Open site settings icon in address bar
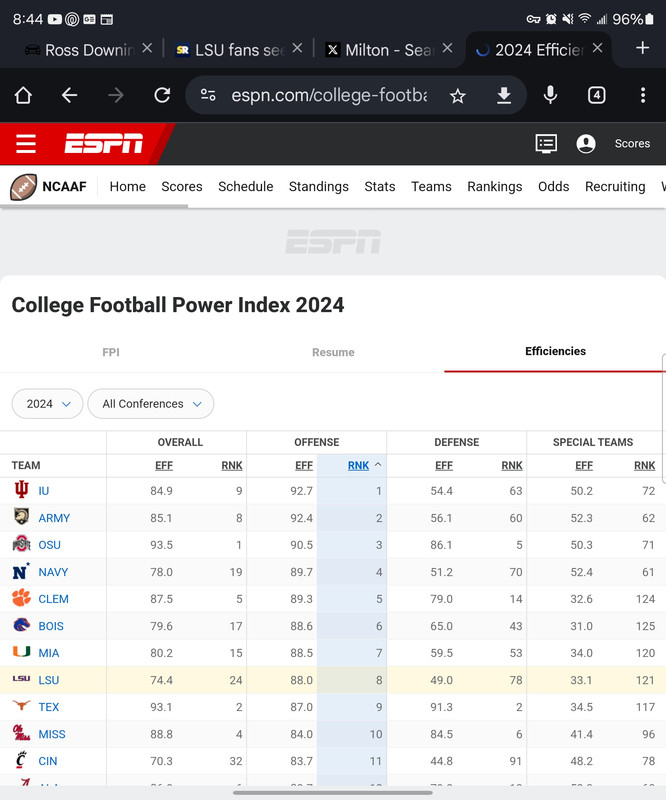This screenshot has height=800, width=666. 208,95
